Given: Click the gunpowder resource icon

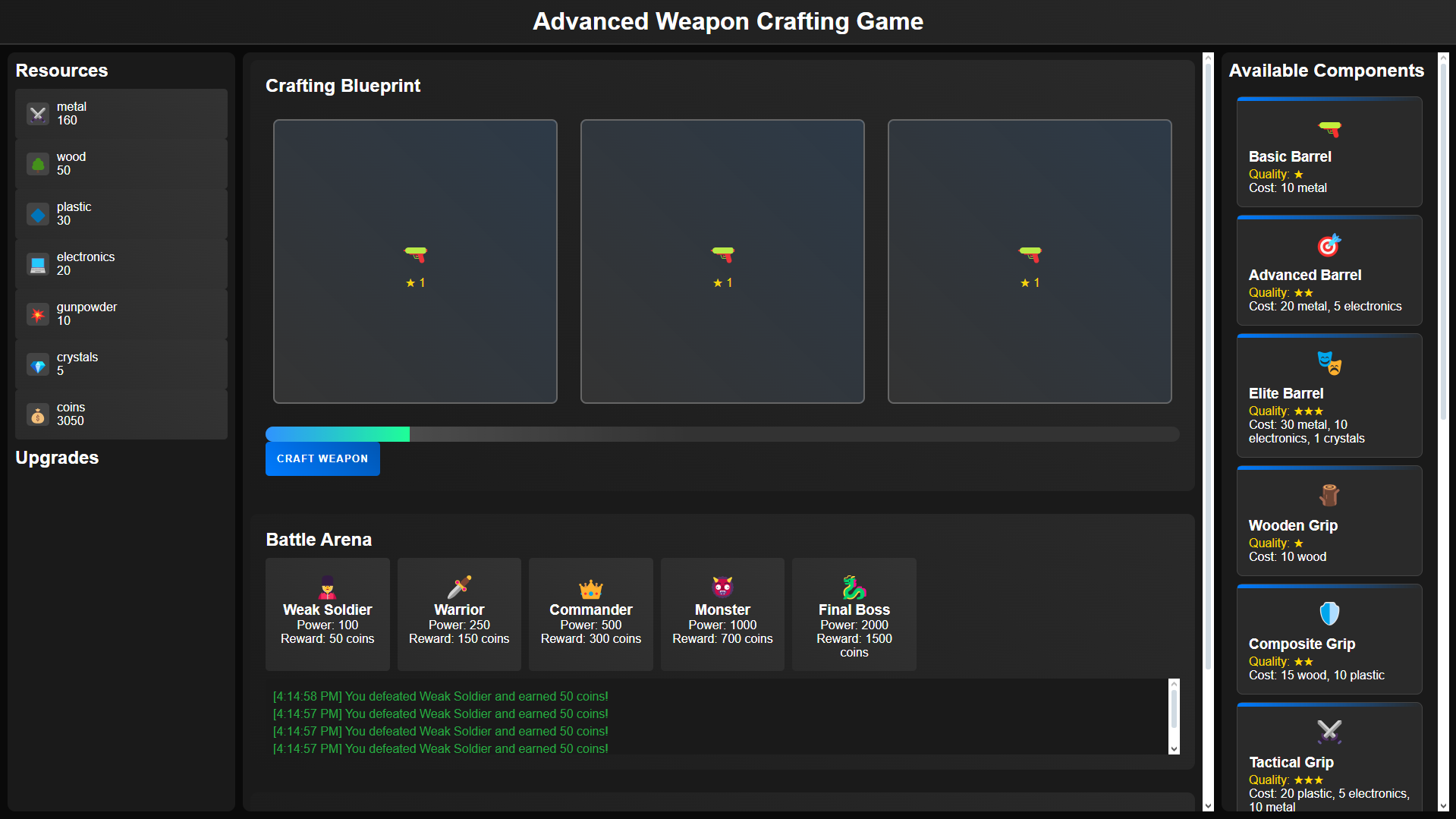Looking at the screenshot, I should click(x=38, y=314).
